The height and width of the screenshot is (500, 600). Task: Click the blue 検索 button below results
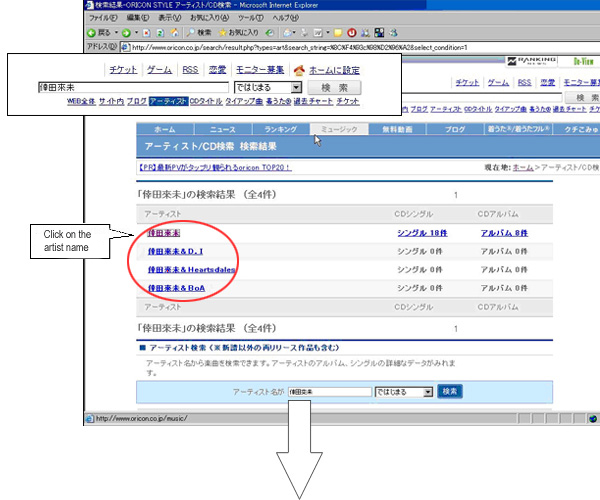[x=450, y=391]
